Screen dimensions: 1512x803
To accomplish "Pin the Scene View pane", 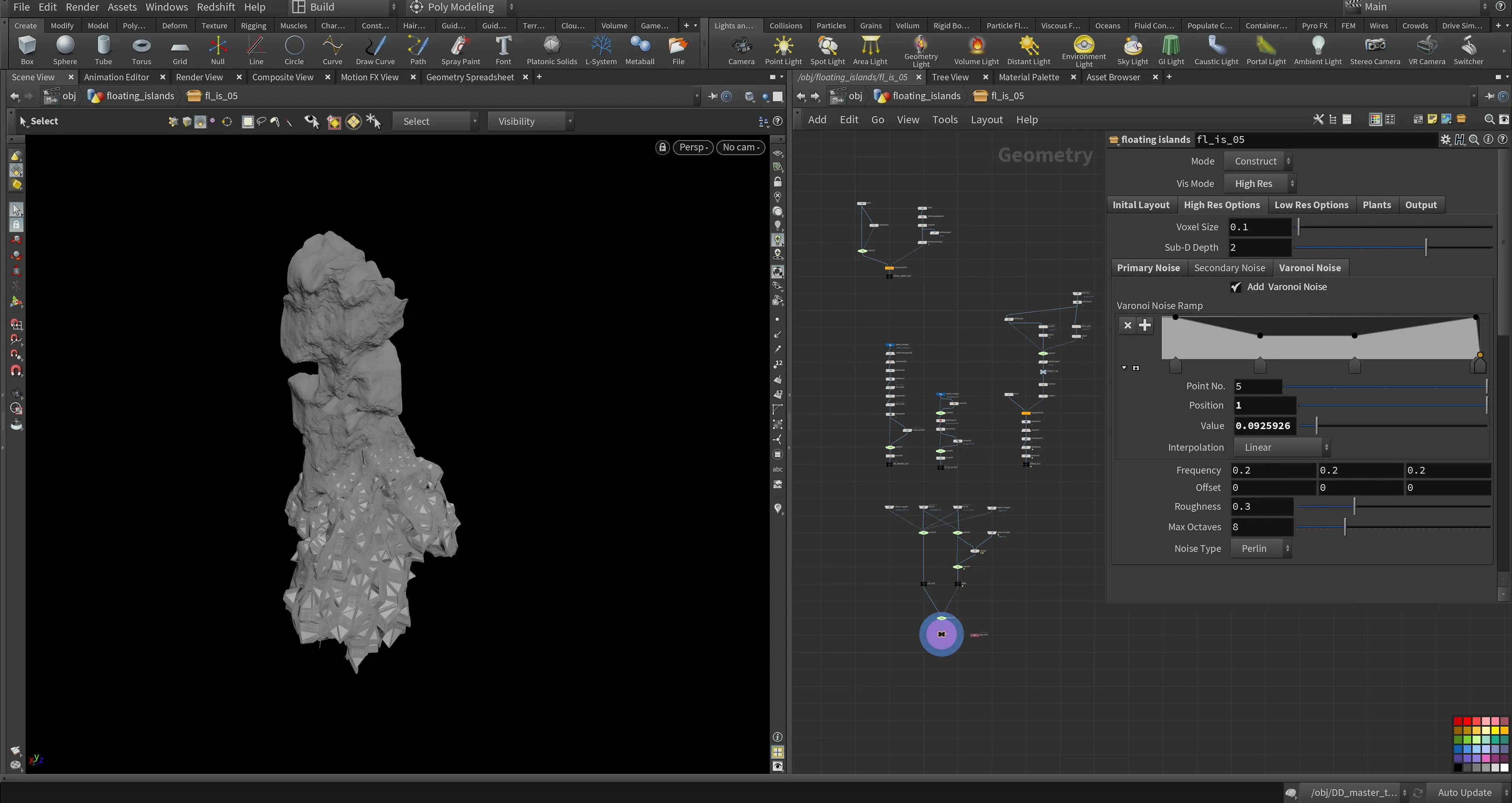I will tap(712, 96).
